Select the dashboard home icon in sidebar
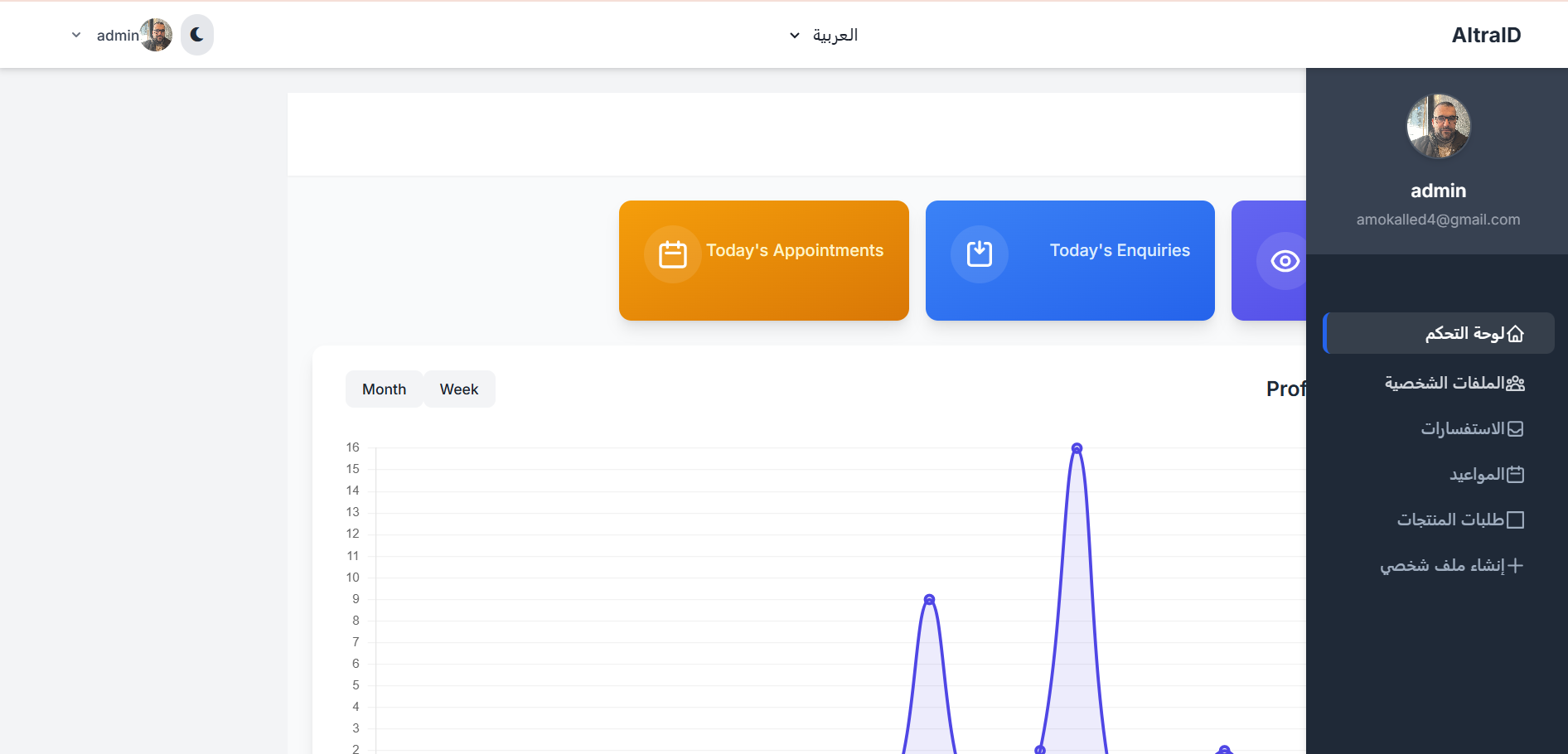The width and height of the screenshot is (1568, 754). pyautogui.click(x=1517, y=333)
